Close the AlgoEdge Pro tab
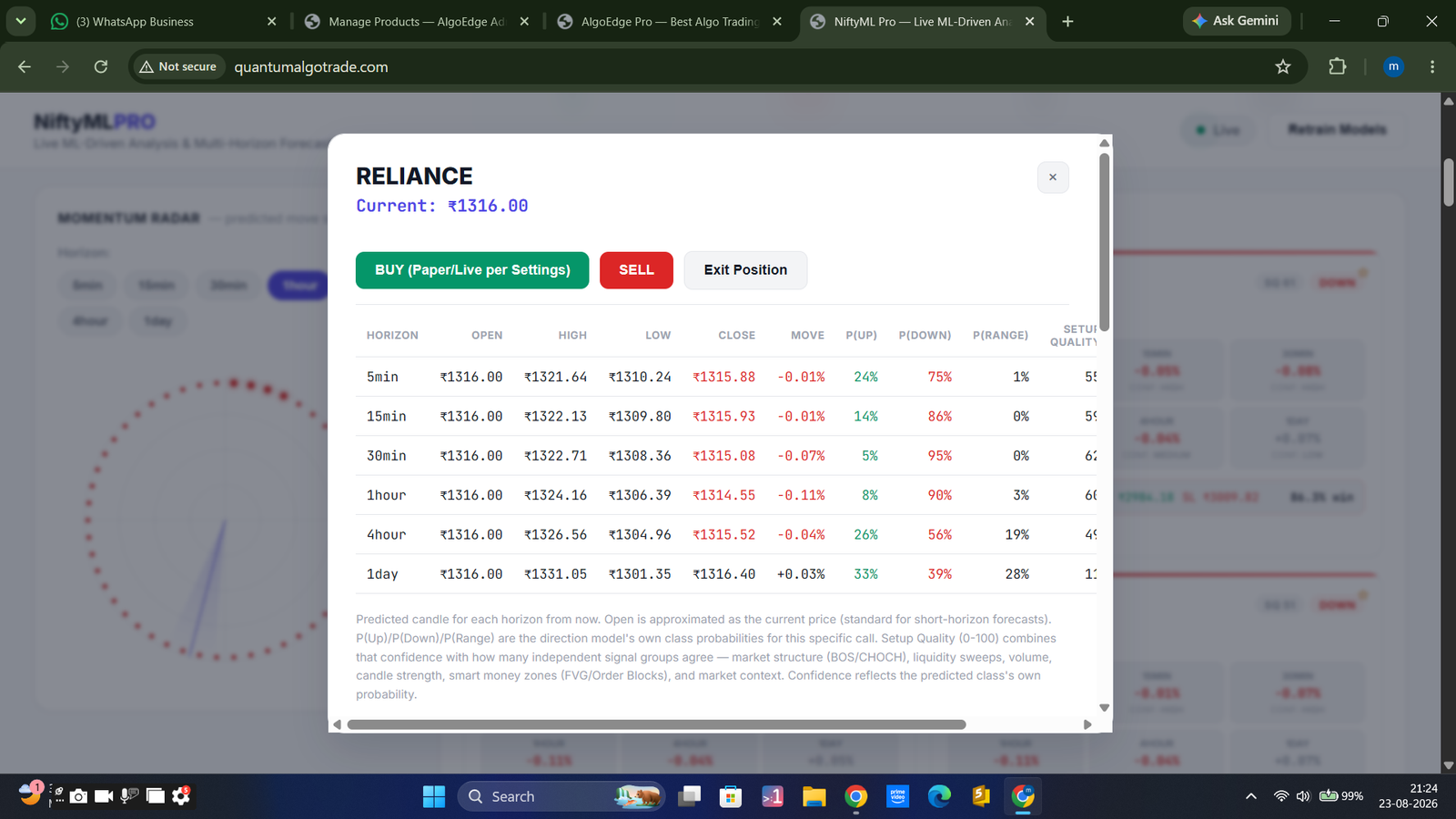The width and height of the screenshot is (1456, 819). [776, 22]
